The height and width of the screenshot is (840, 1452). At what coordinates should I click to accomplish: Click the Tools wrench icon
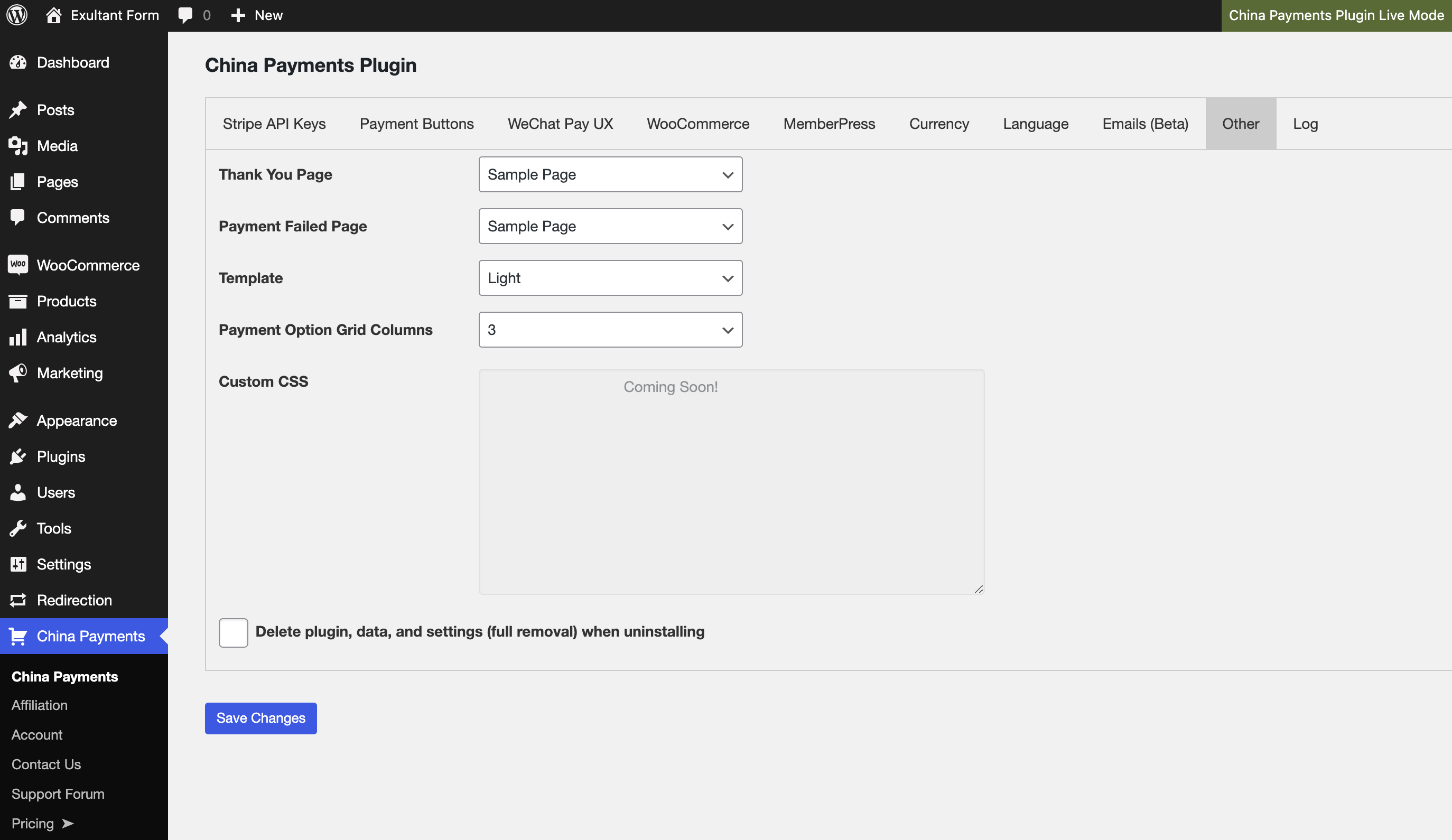[x=18, y=528]
